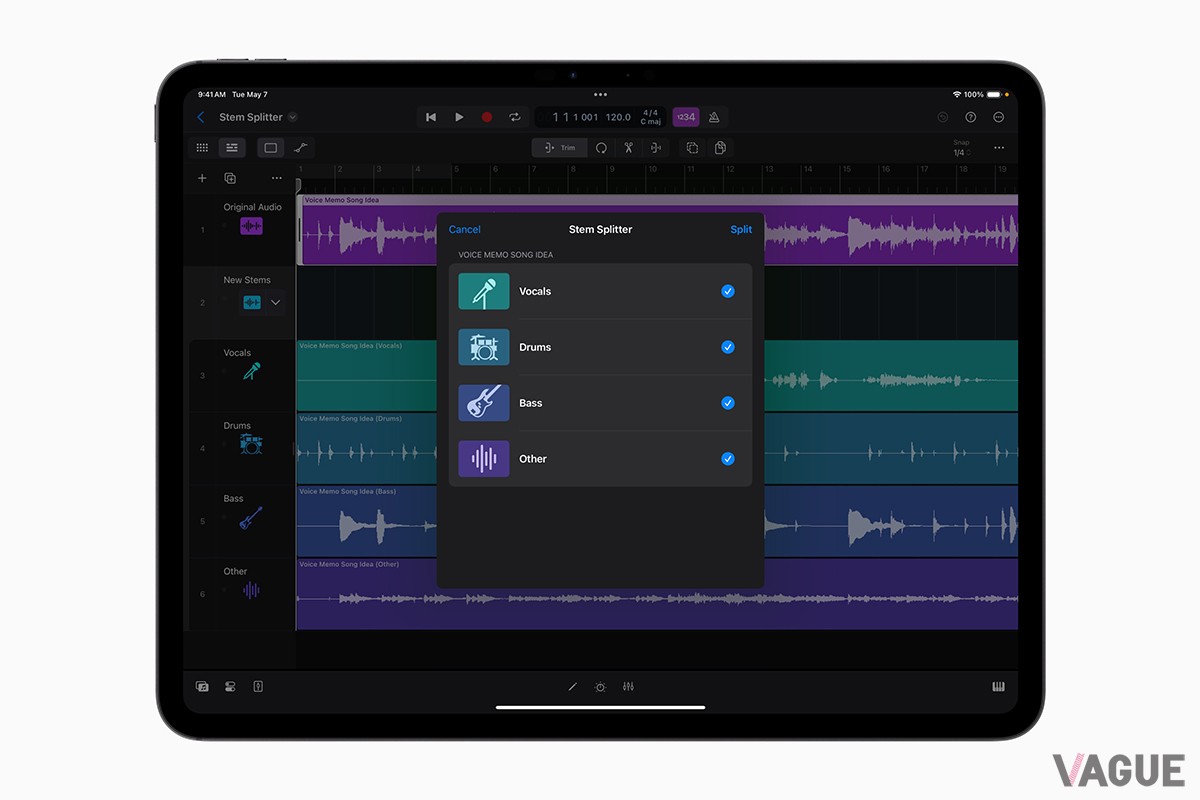
Task: Open the help question mark icon
Action: (970, 117)
